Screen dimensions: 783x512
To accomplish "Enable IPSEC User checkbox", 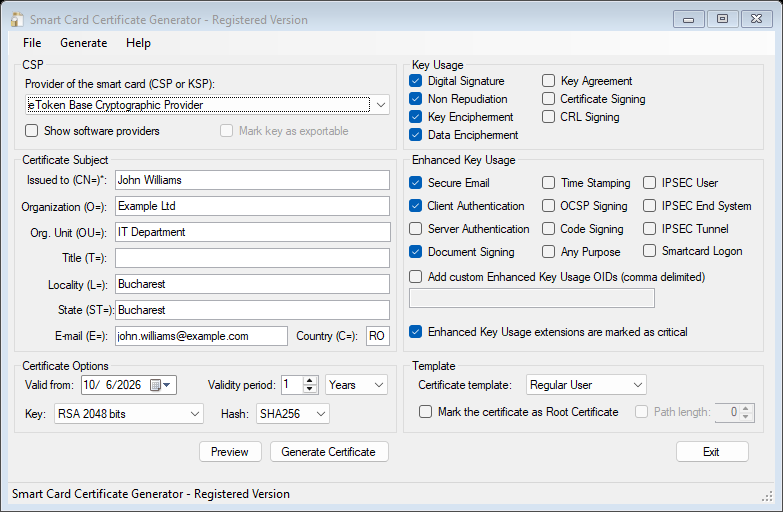I will tap(649, 183).
